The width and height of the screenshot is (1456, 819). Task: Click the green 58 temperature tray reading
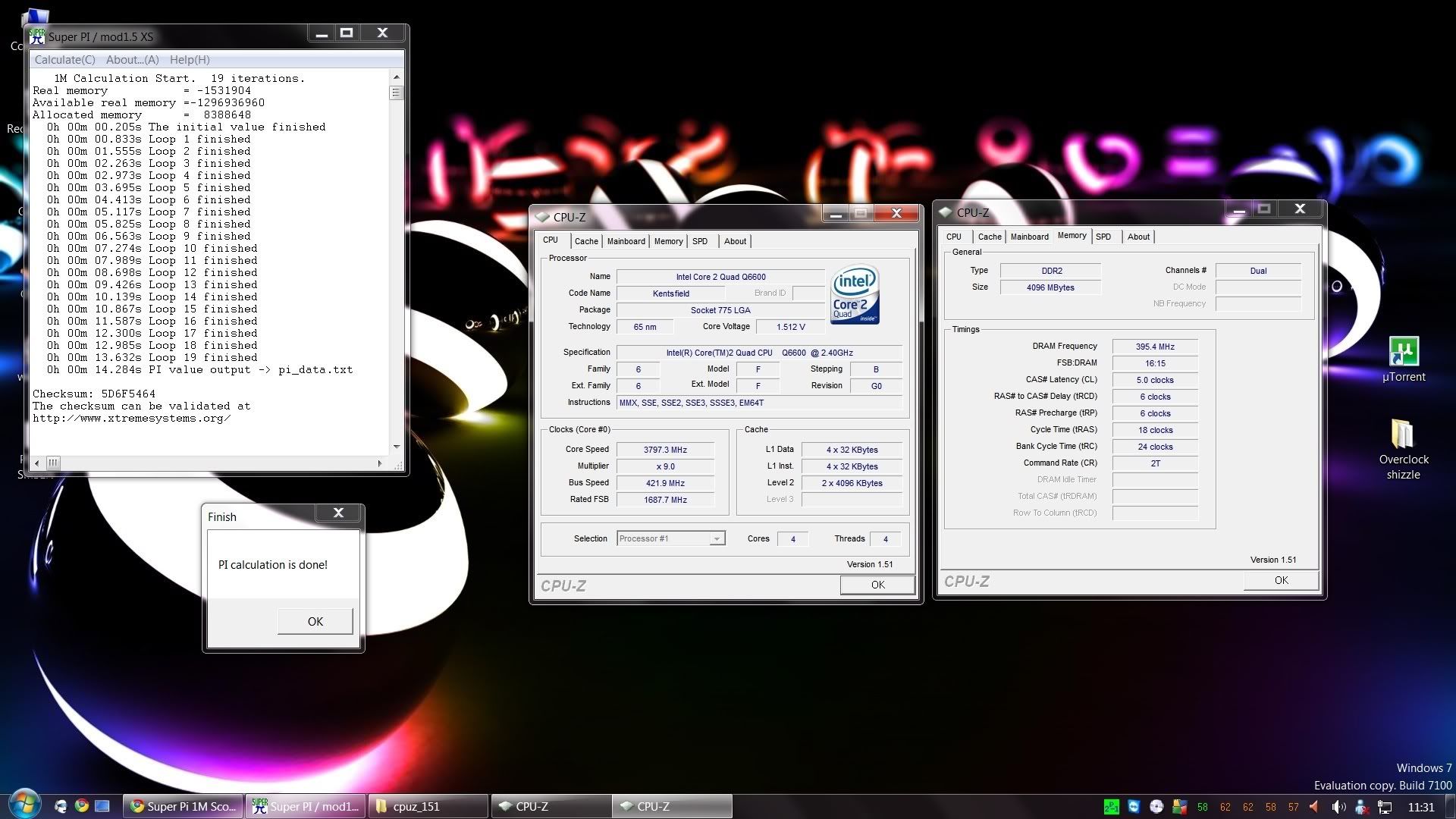point(1202,807)
